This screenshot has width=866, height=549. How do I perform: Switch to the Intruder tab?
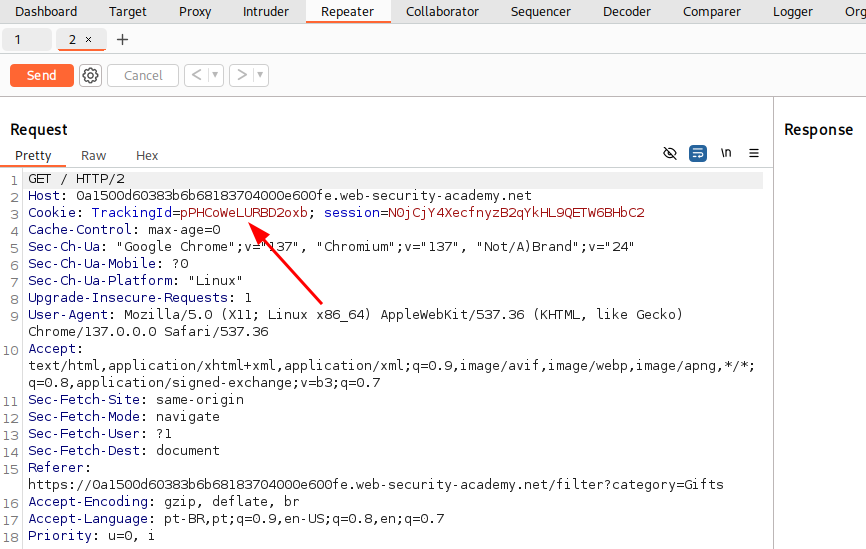(x=266, y=12)
